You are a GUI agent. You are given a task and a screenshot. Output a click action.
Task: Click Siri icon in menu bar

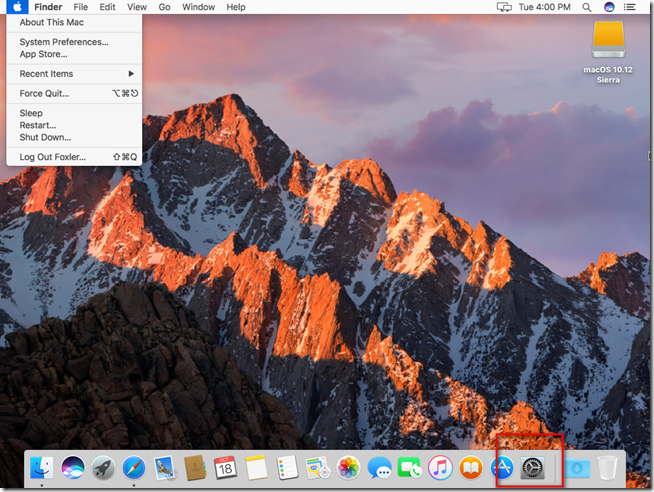609,7
